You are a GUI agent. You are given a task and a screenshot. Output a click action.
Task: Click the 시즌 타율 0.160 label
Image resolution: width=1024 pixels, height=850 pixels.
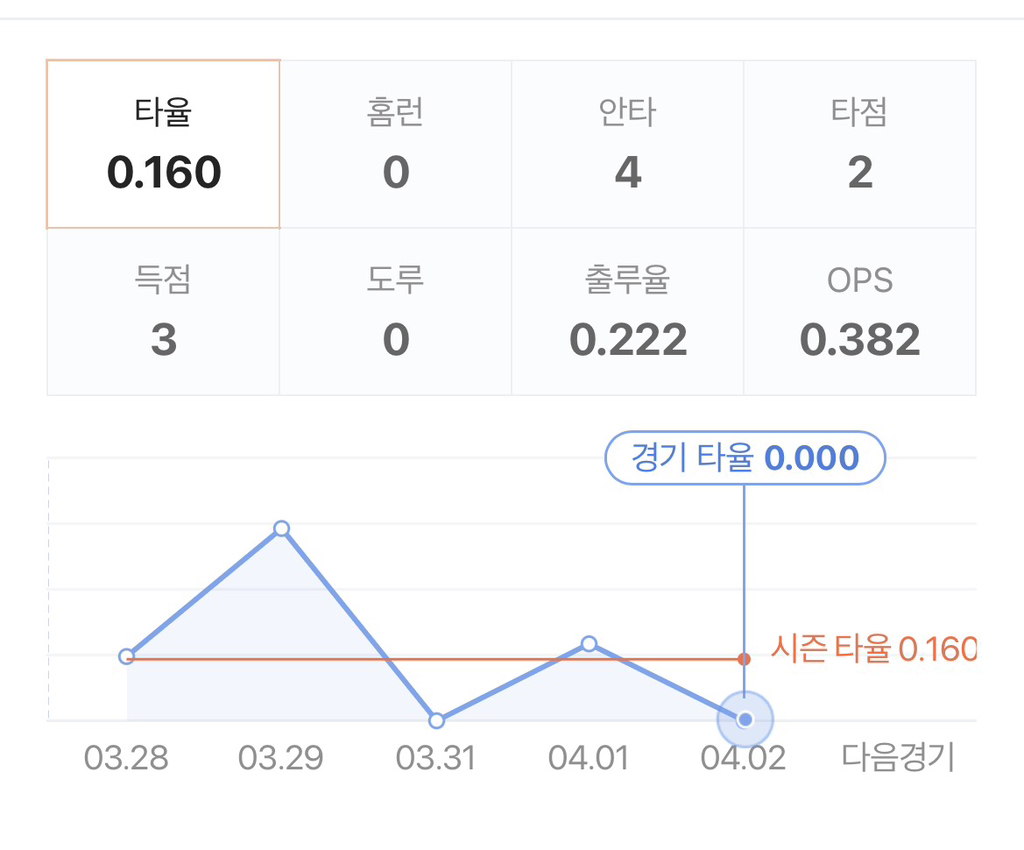(873, 650)
